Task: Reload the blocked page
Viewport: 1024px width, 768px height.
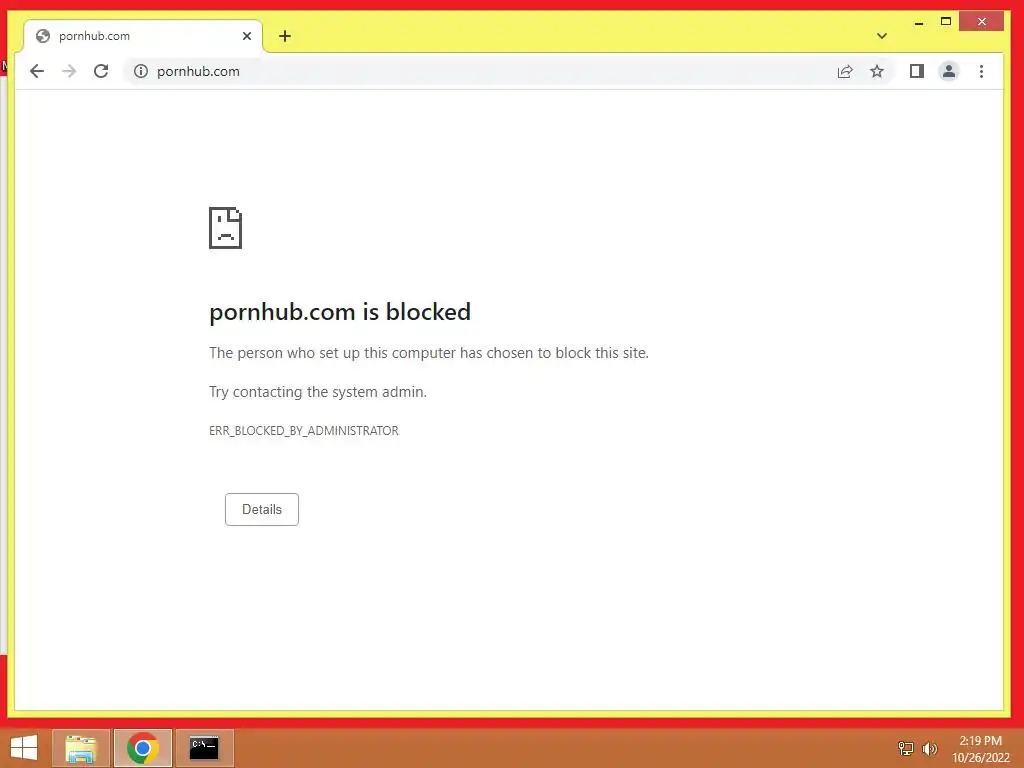Action: pyautogui.click(x=101, y=71)
